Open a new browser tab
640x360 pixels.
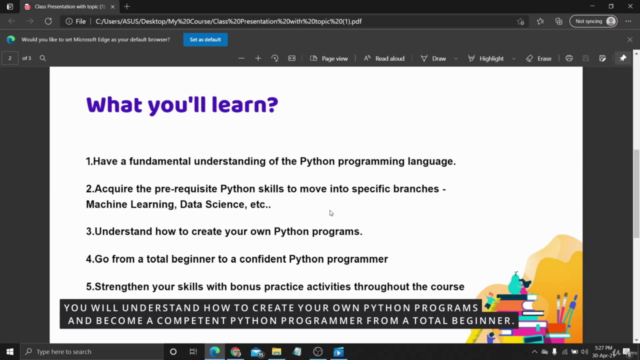127,7
